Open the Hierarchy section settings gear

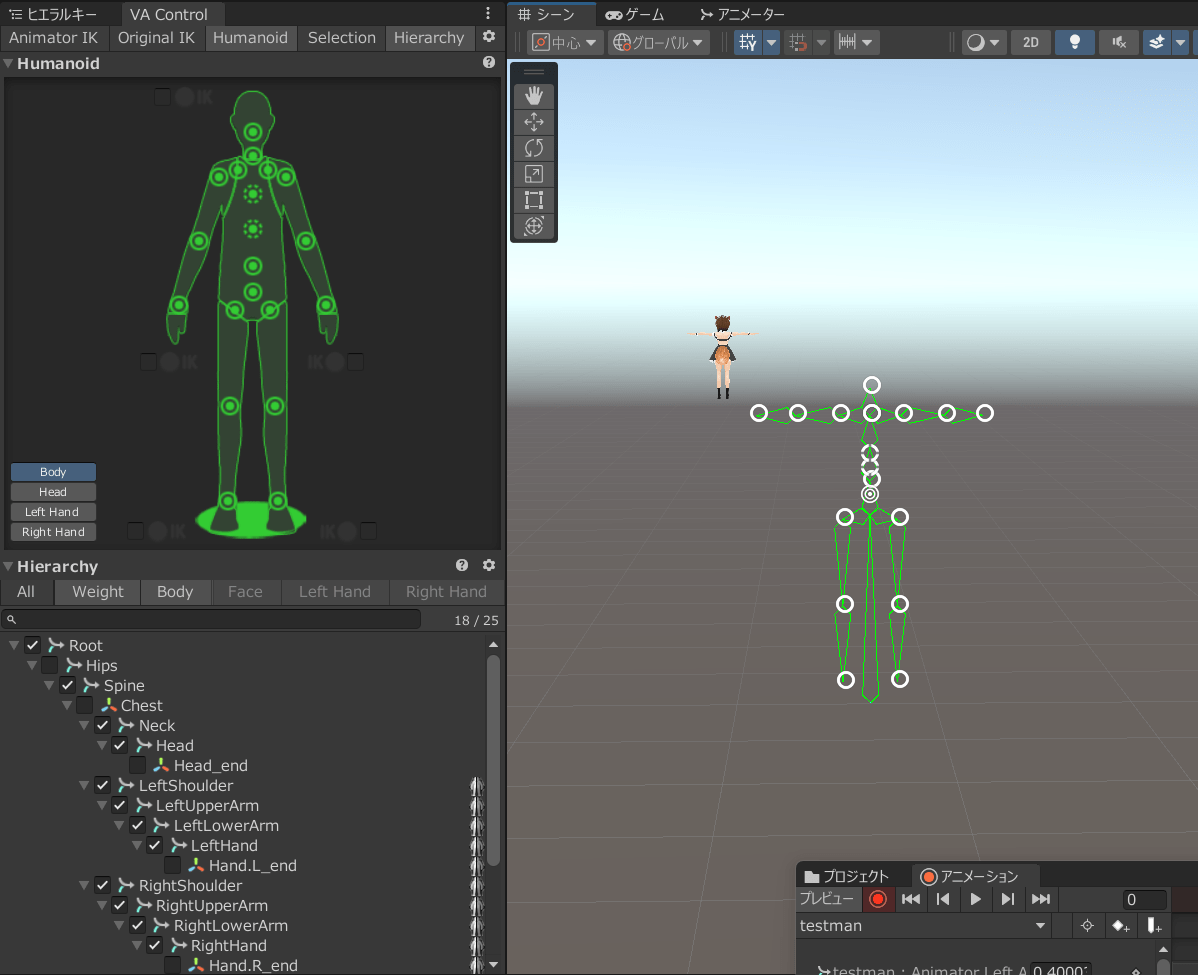pyautogui.click(x=489, y=565)
